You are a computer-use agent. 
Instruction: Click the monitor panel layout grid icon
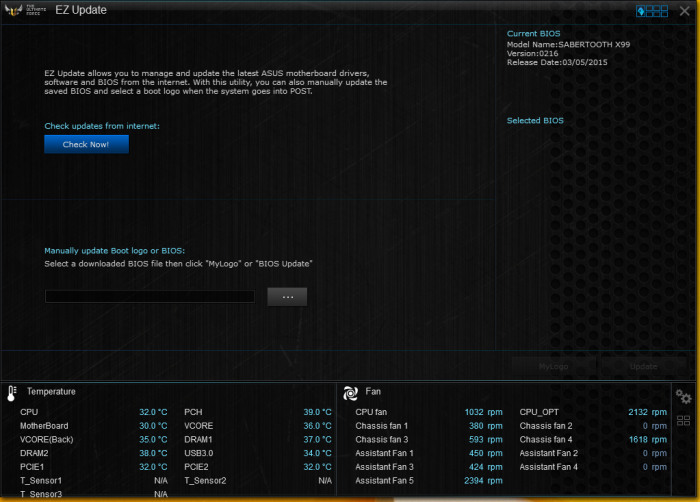(x=683, y=420)
